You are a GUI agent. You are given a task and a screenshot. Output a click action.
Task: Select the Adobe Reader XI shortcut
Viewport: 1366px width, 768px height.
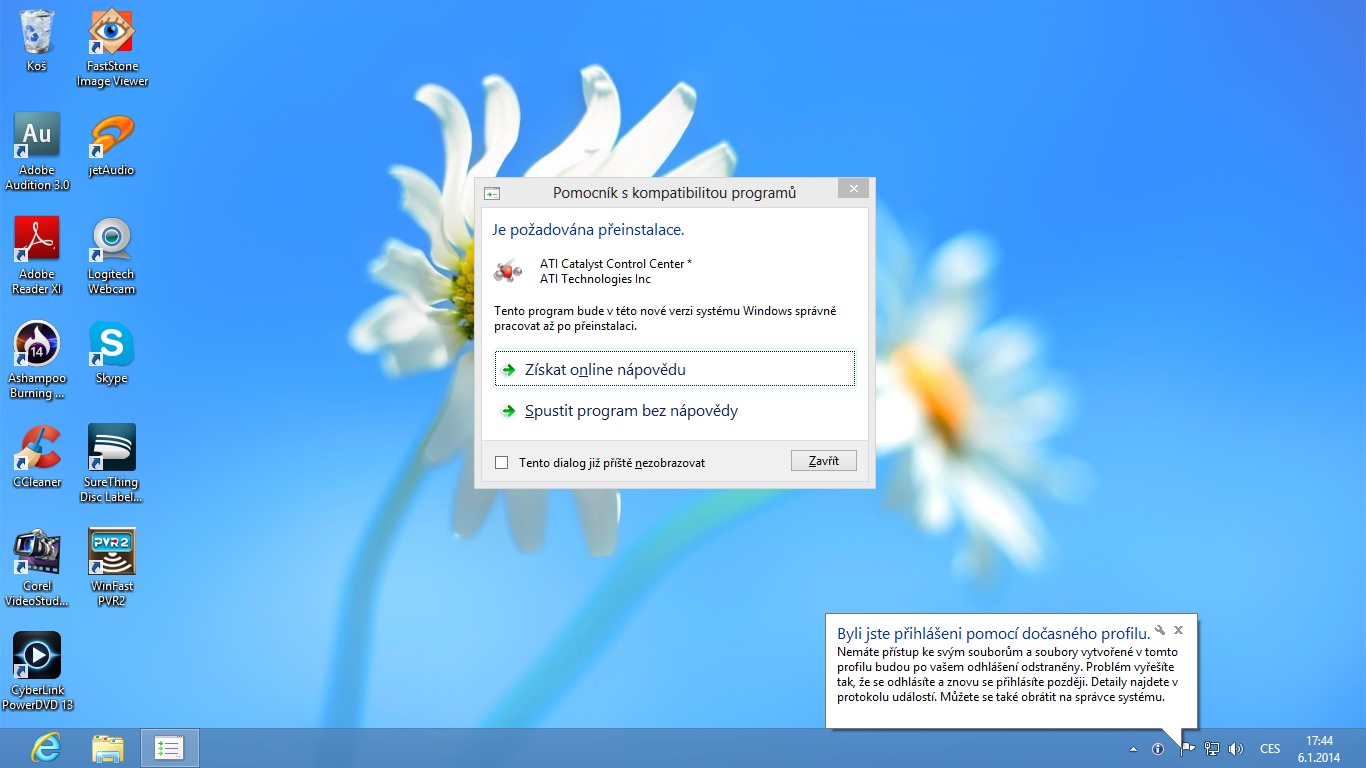37,256
